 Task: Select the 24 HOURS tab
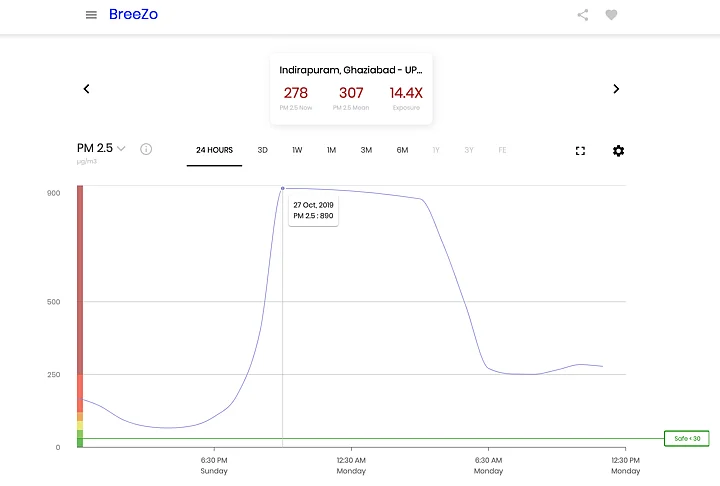(214, 150)
